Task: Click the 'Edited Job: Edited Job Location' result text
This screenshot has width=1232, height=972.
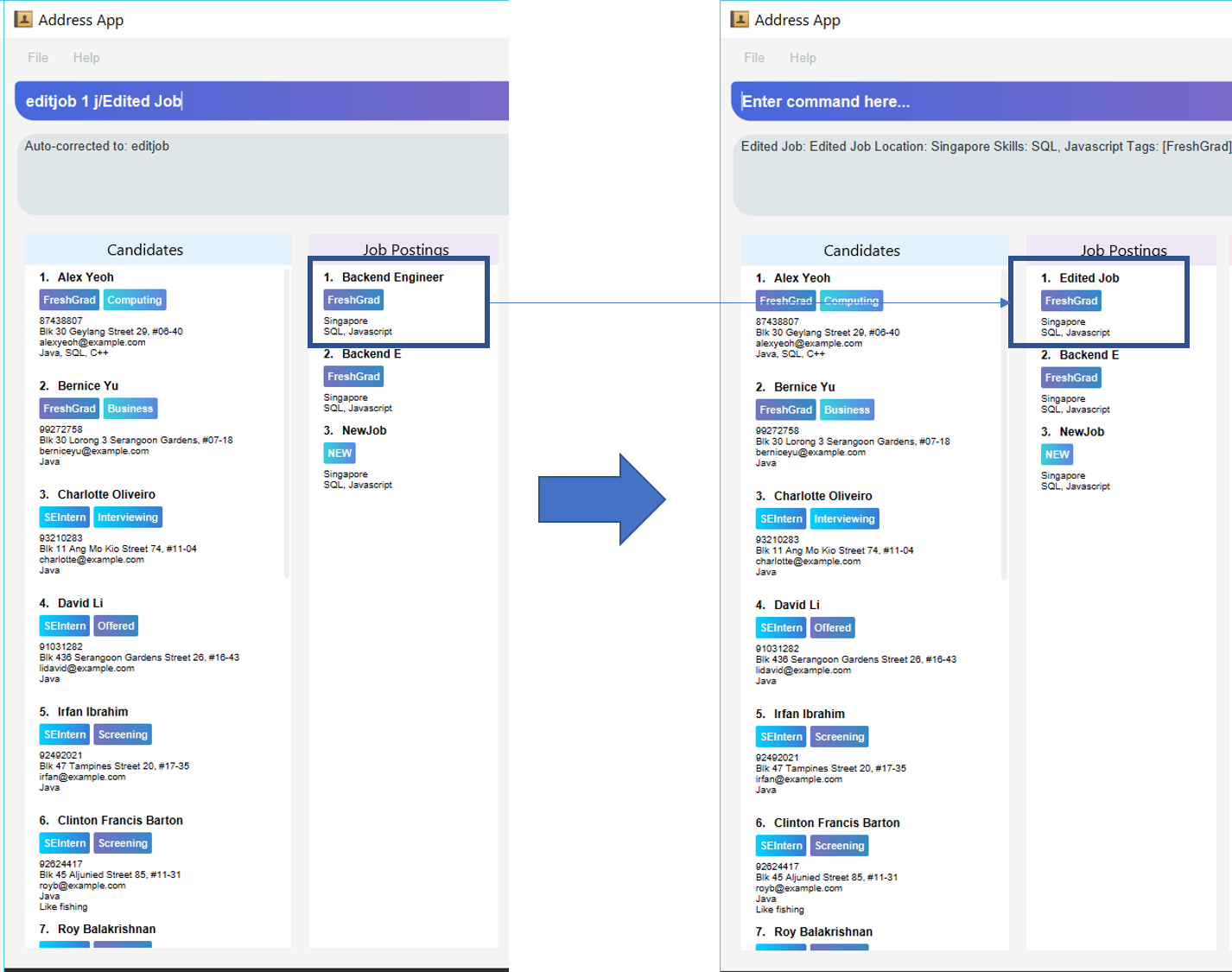Action: 986,146
